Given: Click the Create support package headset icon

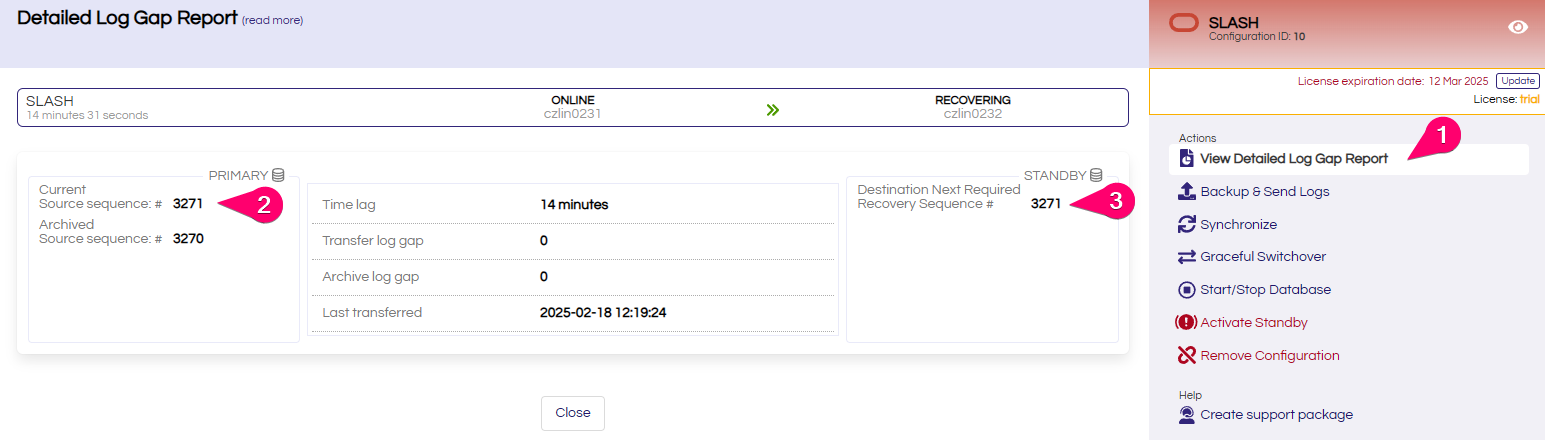Looking at the screenshot, I should coord(1187,415).
